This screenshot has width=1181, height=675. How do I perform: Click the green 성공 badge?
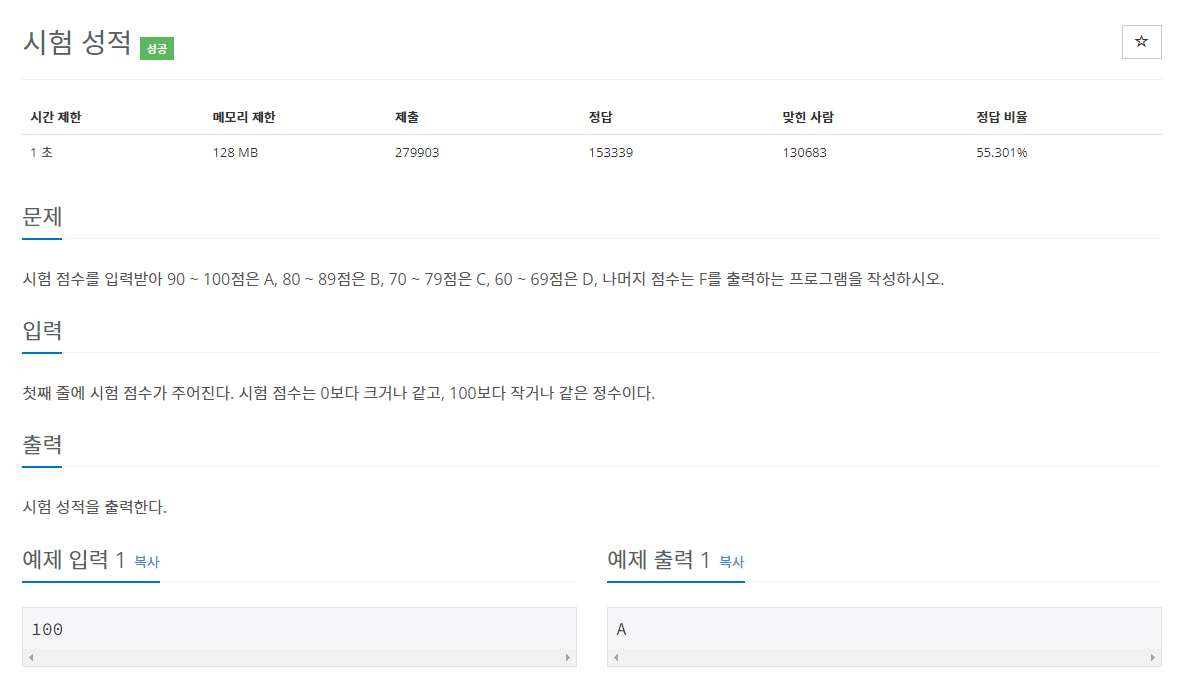(157, 48)
